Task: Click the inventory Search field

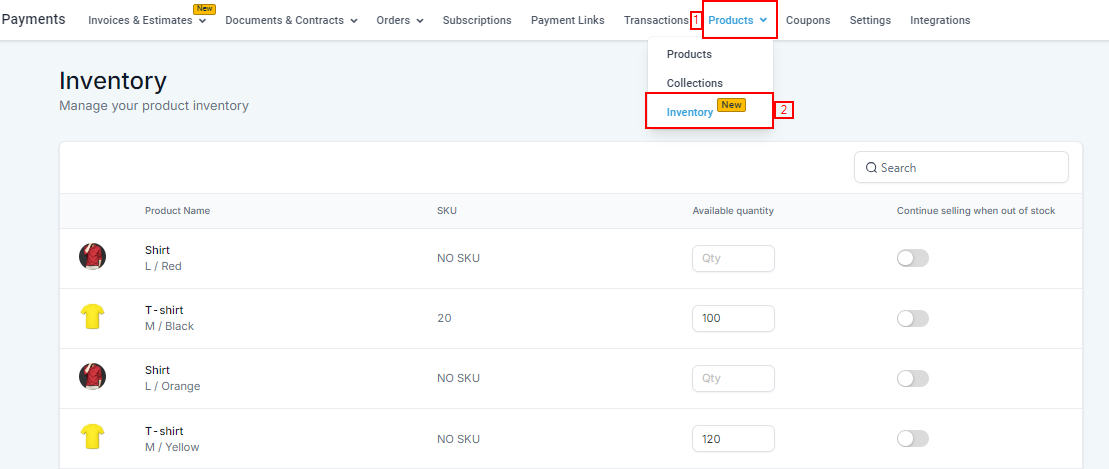Action: (961, 167)
